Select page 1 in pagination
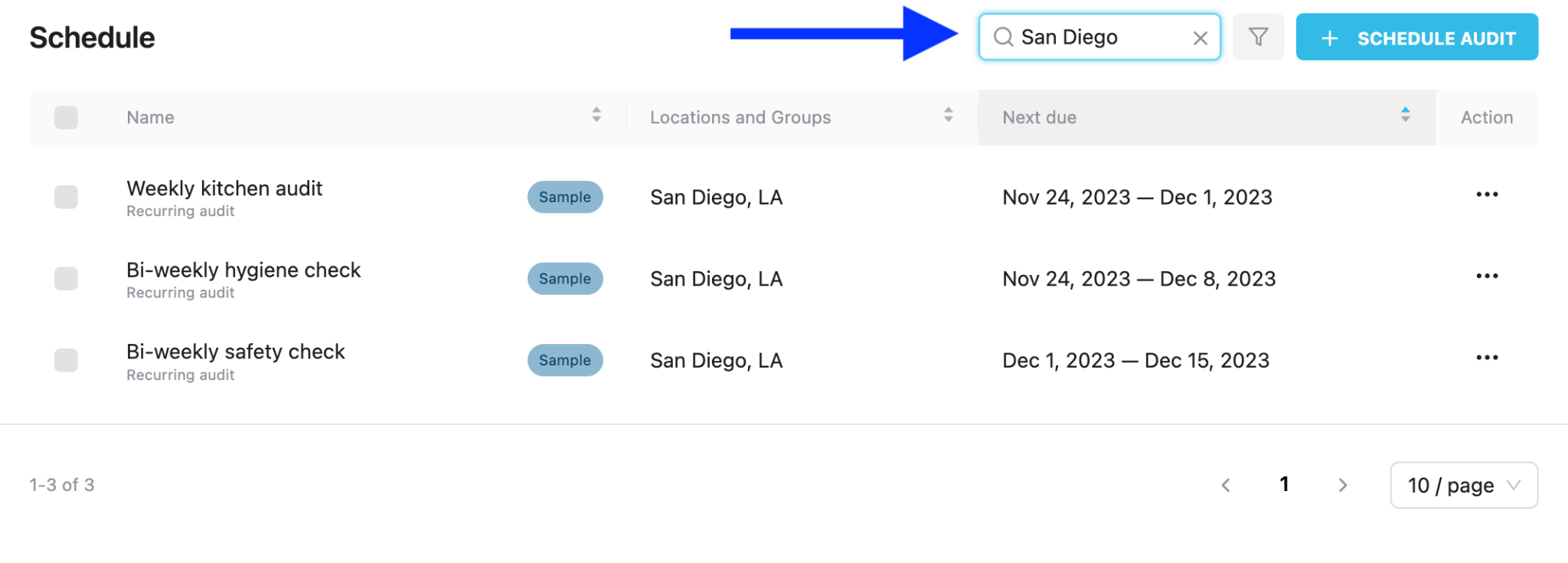Image resolution: width=1568 pixels, height=563 pixels. coord(1284,484)
